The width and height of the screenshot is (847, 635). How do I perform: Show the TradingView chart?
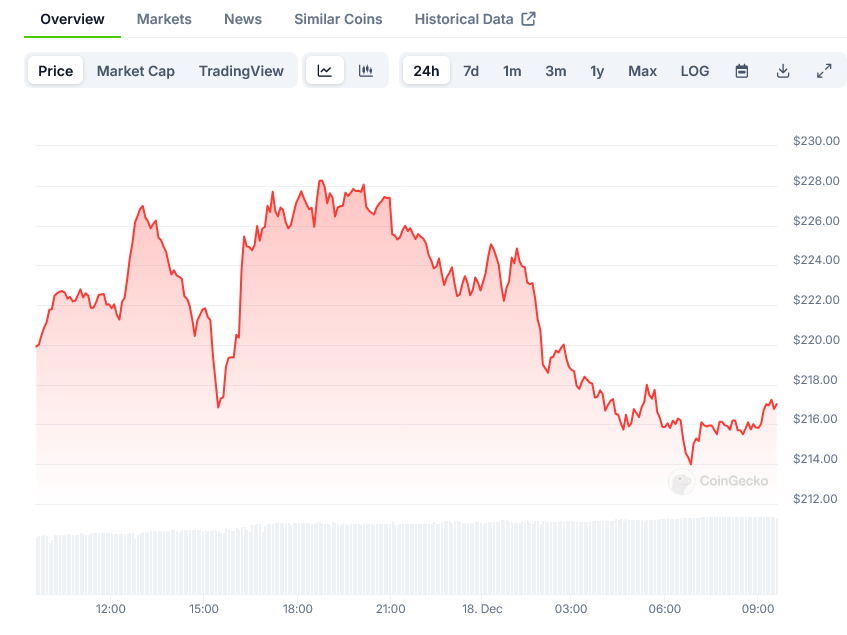click(x=241, y=71)
